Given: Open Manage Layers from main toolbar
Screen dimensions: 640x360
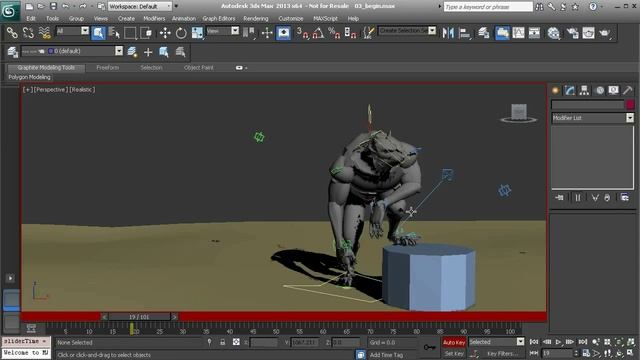Looking at the screenshot, I should [x=484, y=33].
